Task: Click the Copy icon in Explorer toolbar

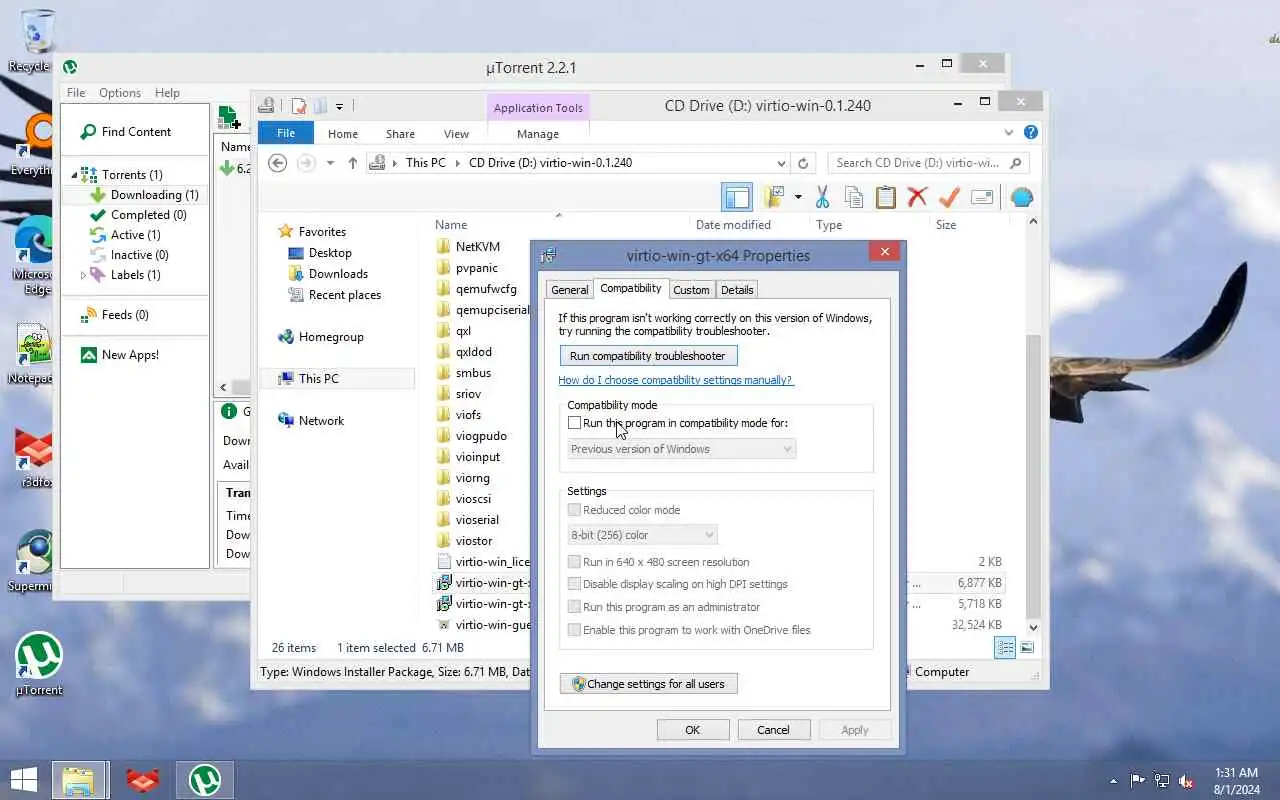Action: coord(854,197)
